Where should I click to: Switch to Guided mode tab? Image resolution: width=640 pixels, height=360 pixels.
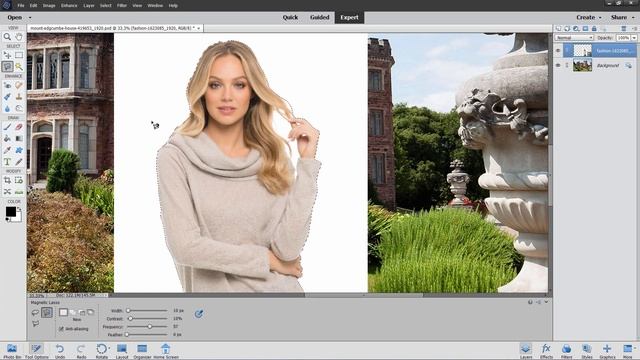coord(320,18)
